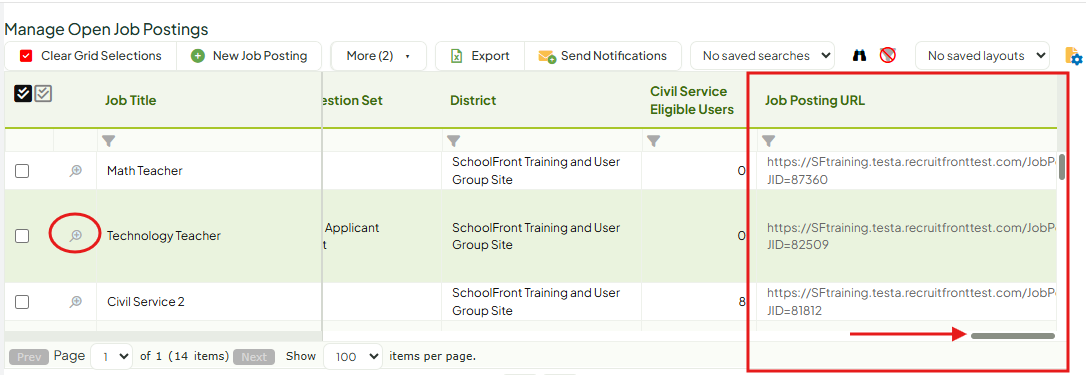
Task: Sort by the Job Posting URL header
Action: pyautogui.click(x=814, y=101)
